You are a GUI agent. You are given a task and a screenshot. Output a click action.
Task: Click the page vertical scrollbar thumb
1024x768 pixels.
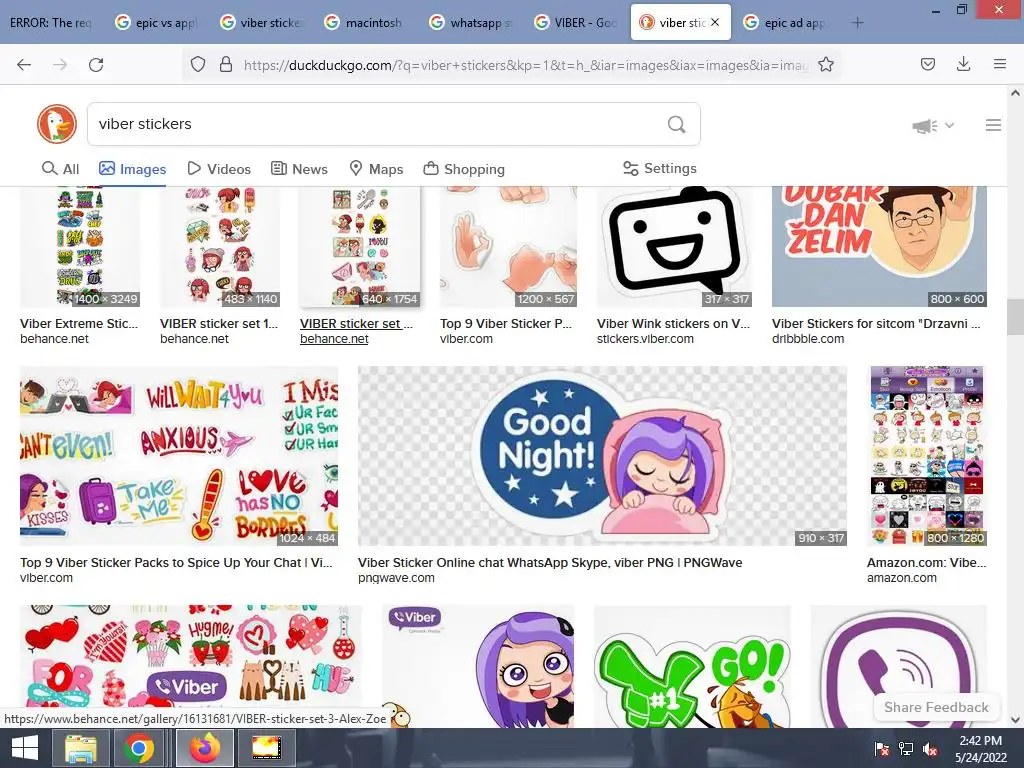(1016, 317)
